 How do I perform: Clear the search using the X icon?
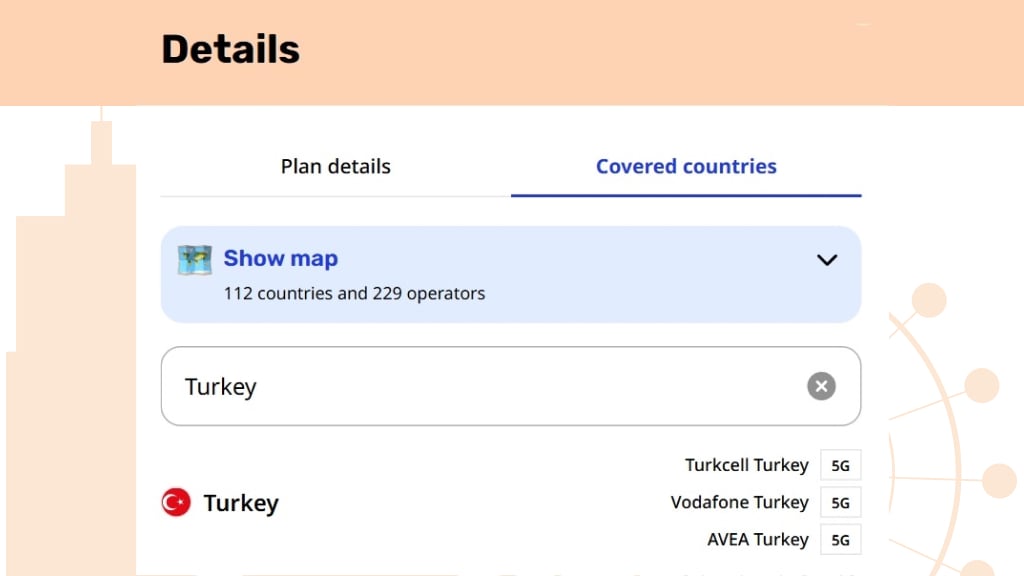tap(821, 386)
